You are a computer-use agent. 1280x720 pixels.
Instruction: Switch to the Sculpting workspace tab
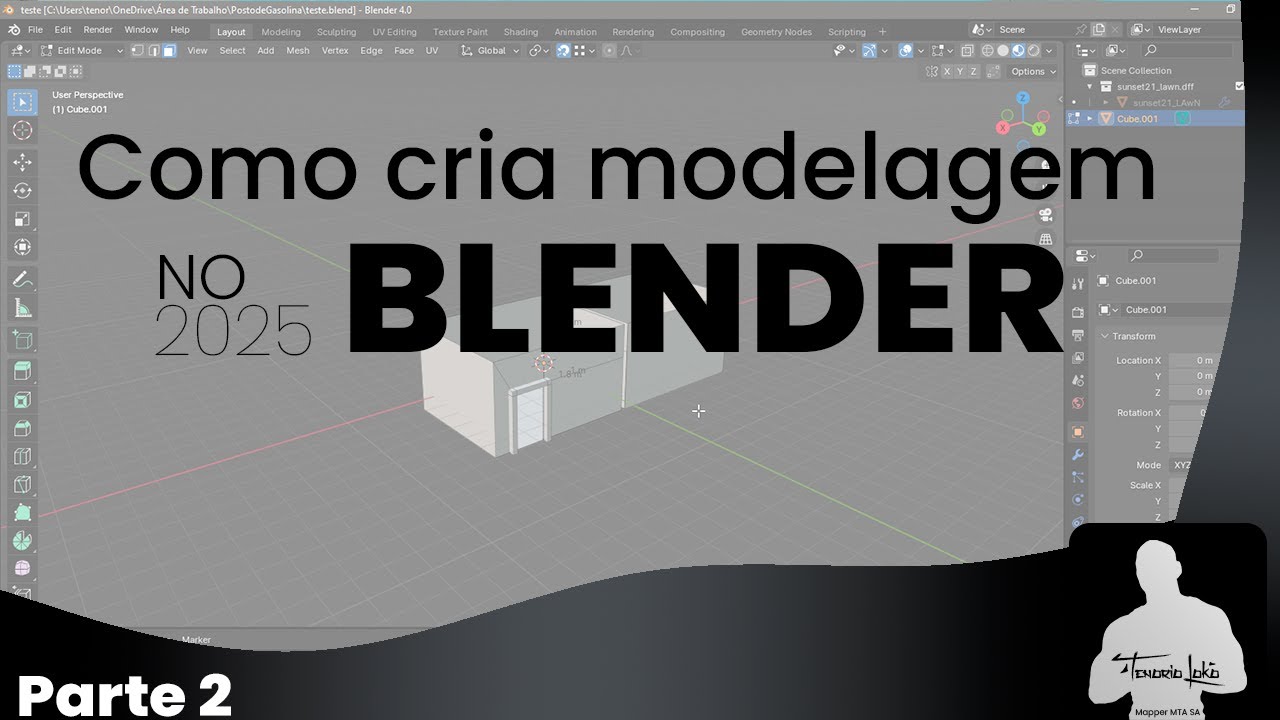336,32
